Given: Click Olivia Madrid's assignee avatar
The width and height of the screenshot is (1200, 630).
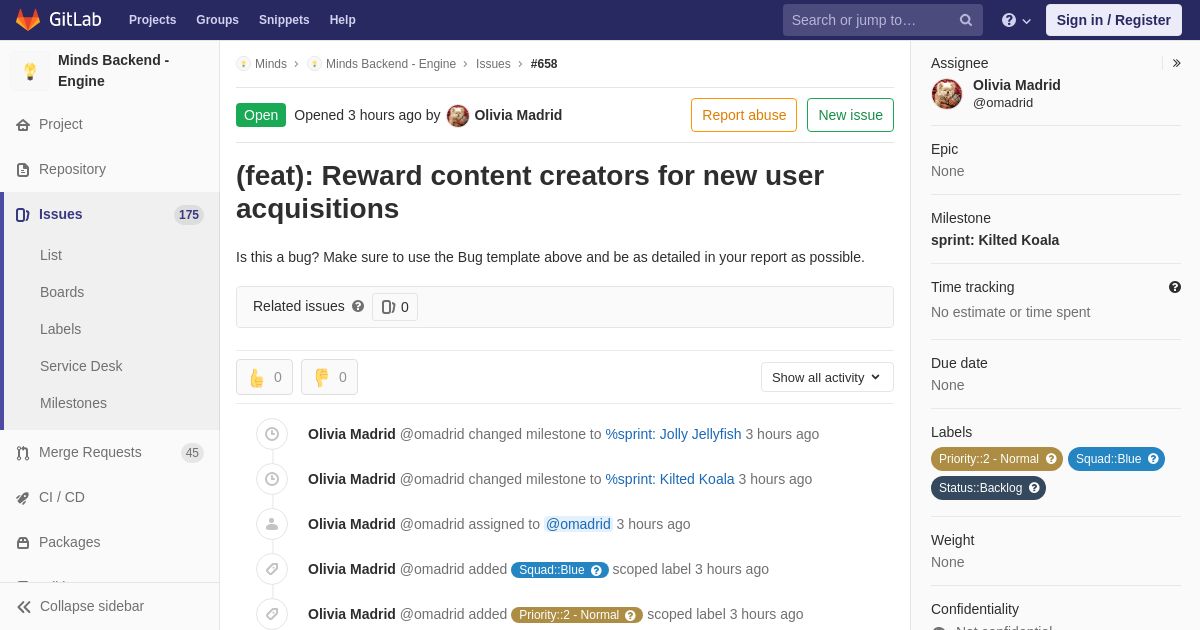Looking at the screenshot, I should coord(947,94).
